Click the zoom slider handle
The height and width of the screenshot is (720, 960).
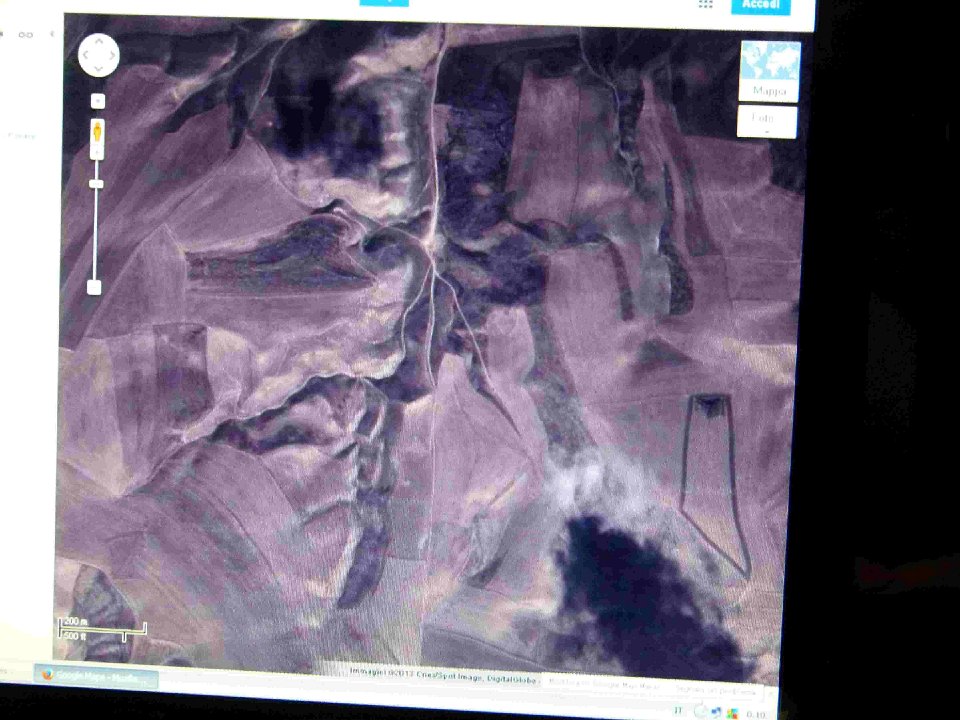[x=96, y=184]
